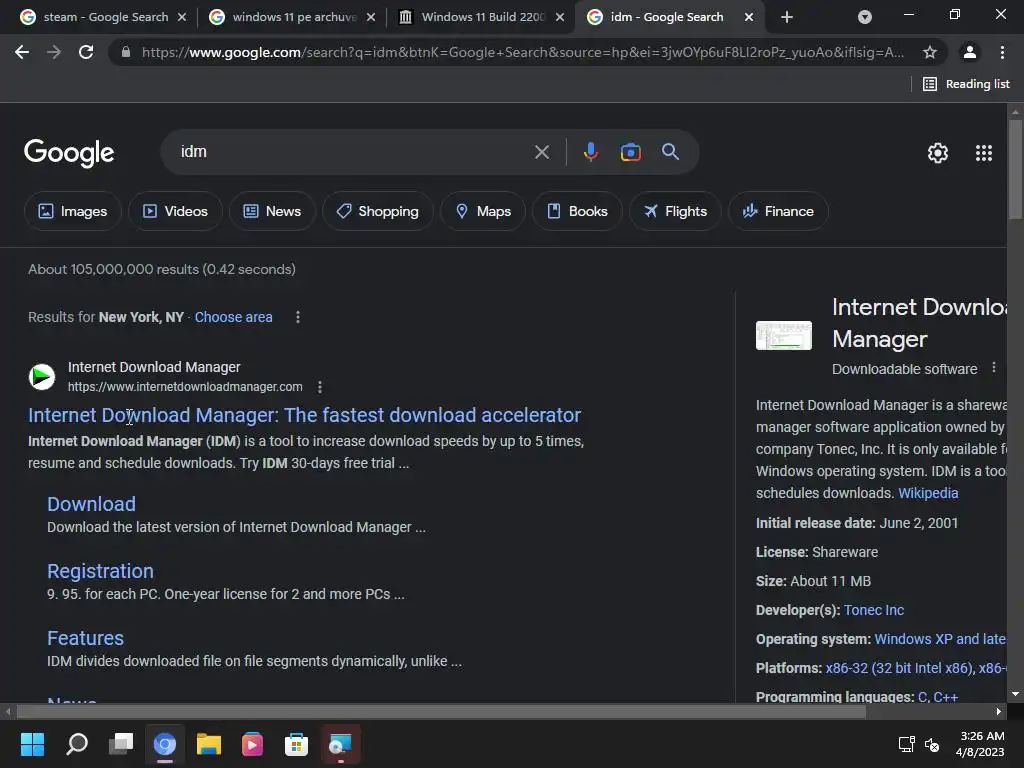Open Internet Download Manager fastest download accelerator result
Image resolution: width=1024 pixels, height=768 pixels.
[304, 415]
